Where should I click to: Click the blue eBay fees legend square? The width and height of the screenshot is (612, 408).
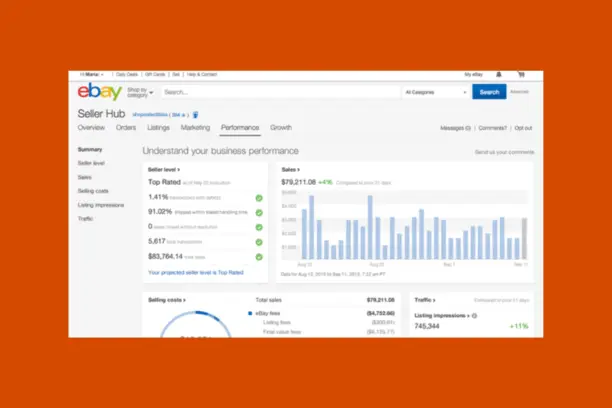pos(250,314)
